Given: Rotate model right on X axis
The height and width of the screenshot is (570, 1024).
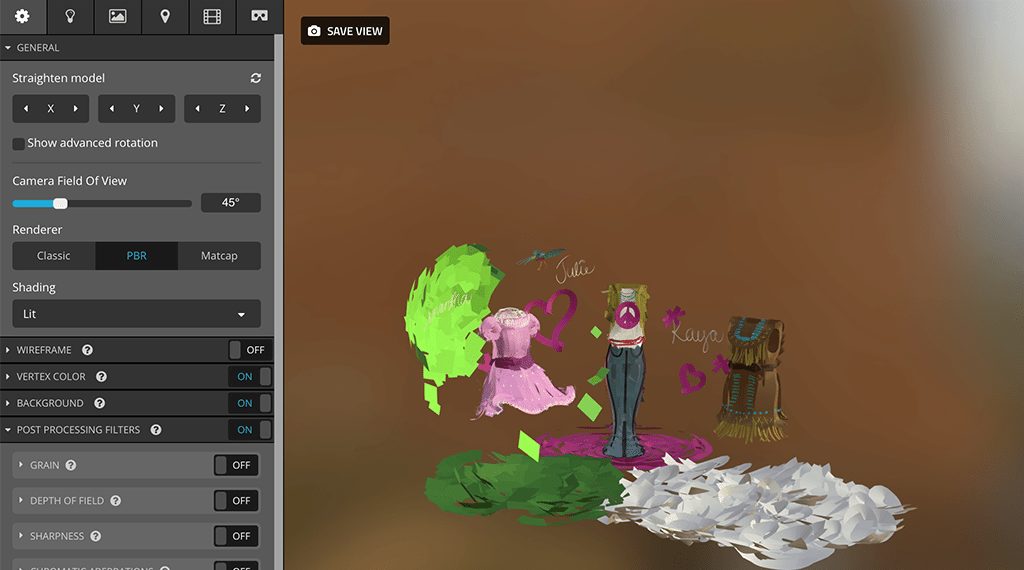Looking at the screenshot, I should coord(76,108).
